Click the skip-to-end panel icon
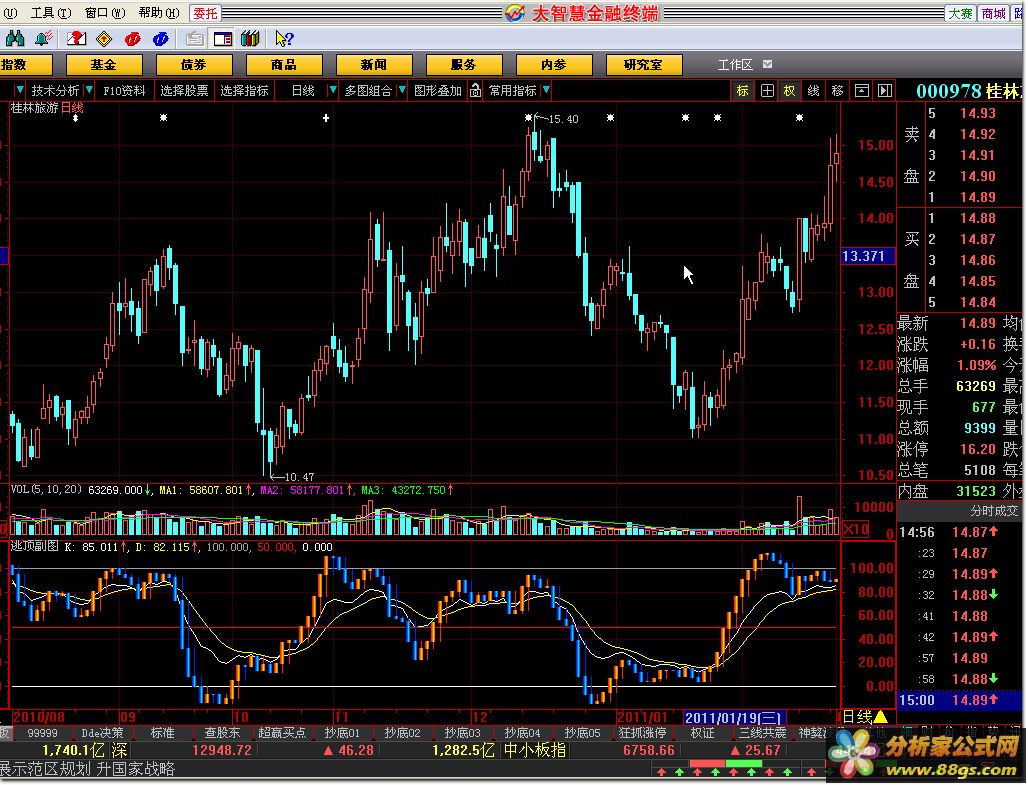The image size is (1028, 785). click(x=885, y=91)
